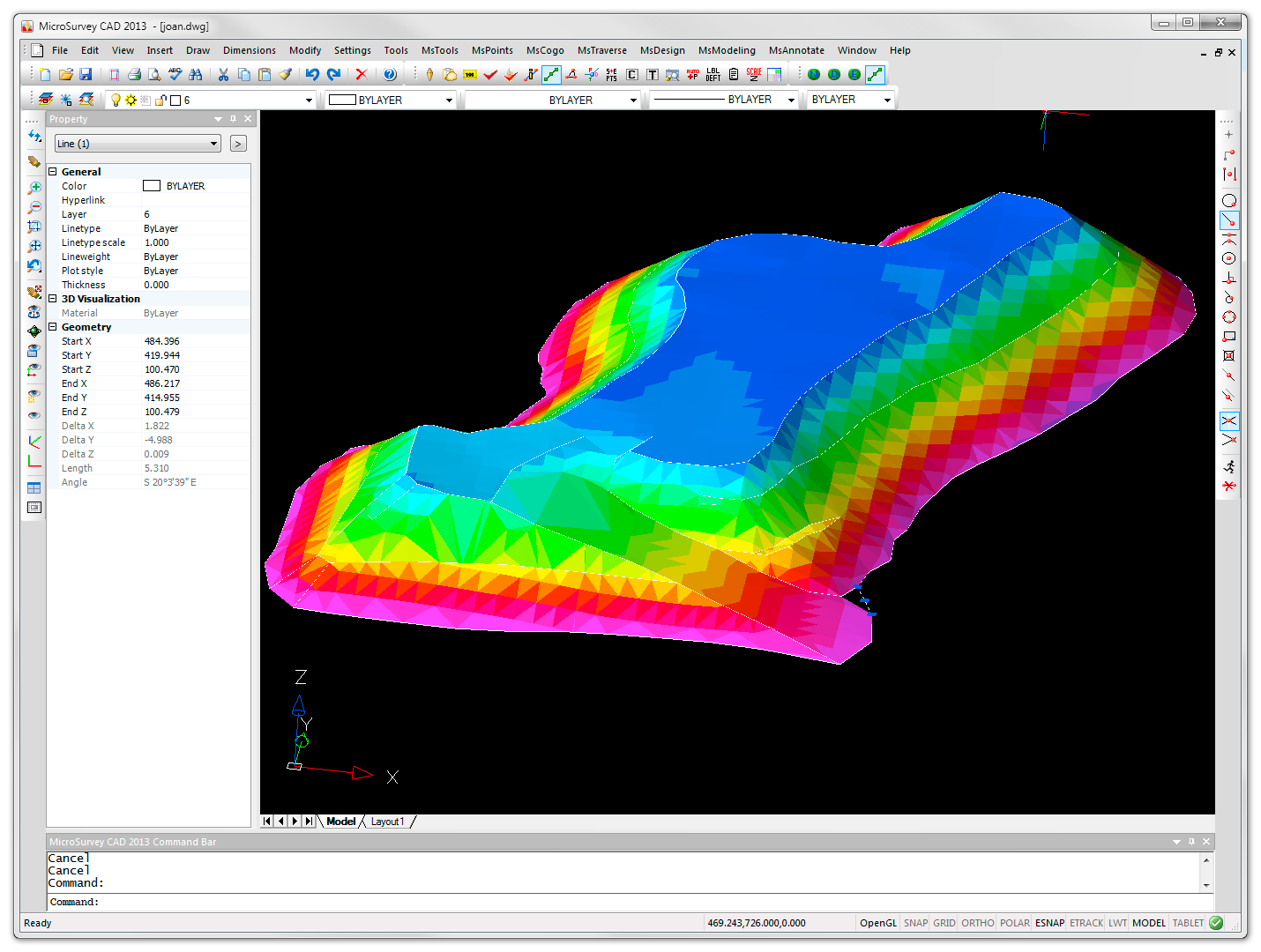This screenshot has height=952, width=1261.
Task: Open the MsModeling menu
Action: [726, 50]
